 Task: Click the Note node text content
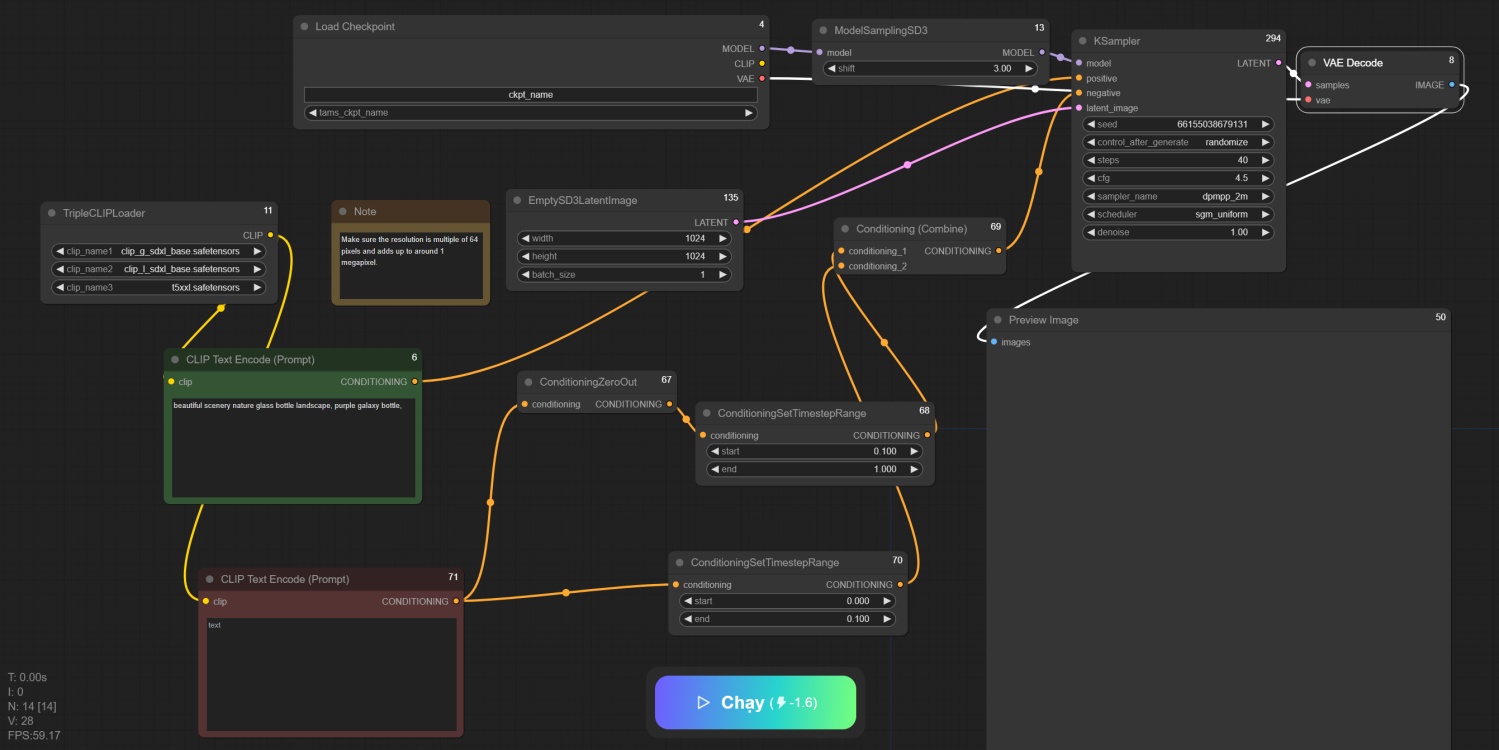(410, 265)
